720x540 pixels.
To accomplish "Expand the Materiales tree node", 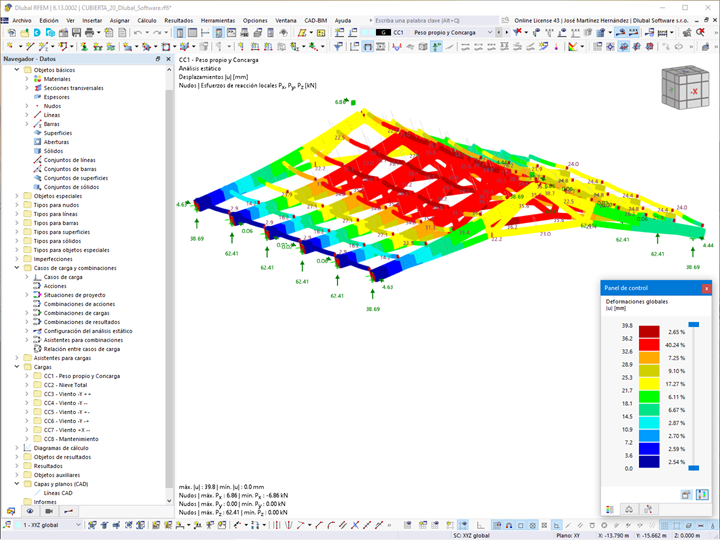I will tap(27, 79).
